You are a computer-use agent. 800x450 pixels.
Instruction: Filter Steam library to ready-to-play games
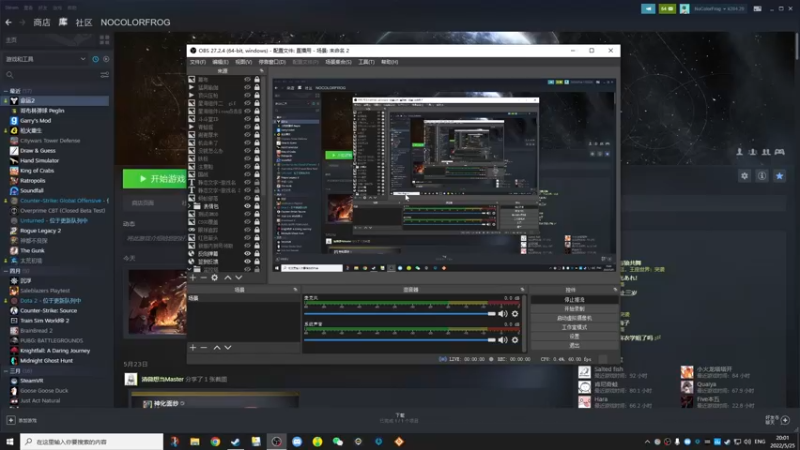point(106,59)
